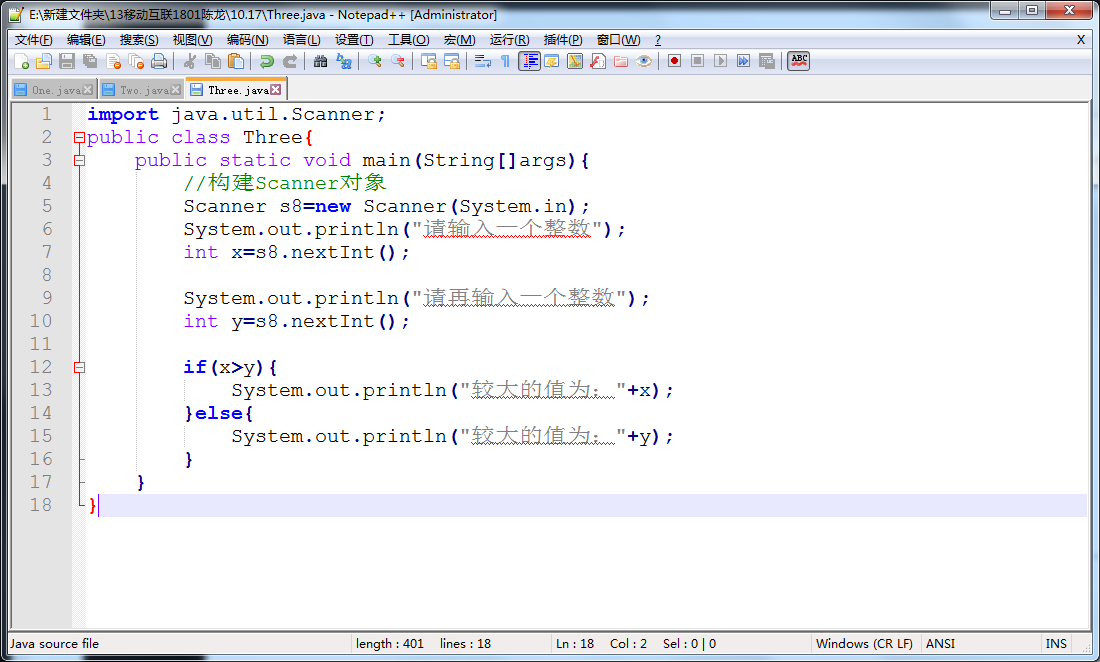This screenshot has height=662, width=1100.
Task: Open the Replace toolbar icon
Action: [x=344, y=62]
